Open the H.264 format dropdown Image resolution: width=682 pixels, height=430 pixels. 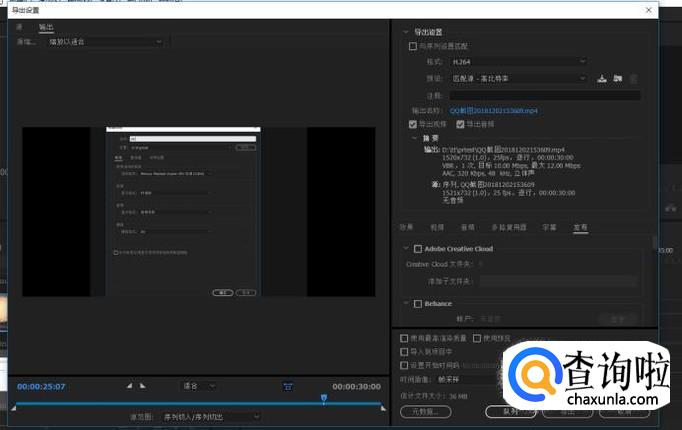coord(527,62)
